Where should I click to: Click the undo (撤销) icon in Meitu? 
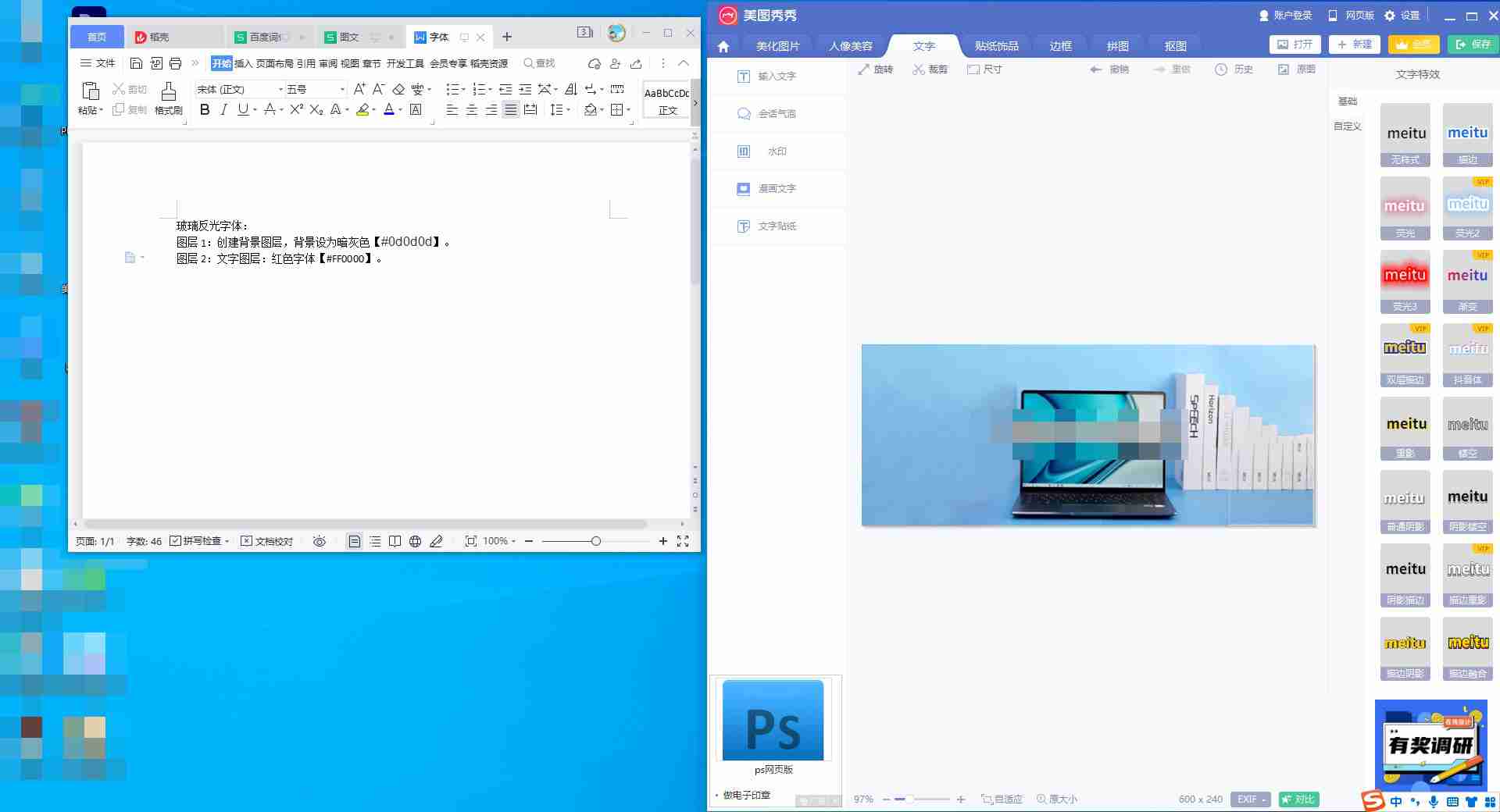(x=1096, y=69)
